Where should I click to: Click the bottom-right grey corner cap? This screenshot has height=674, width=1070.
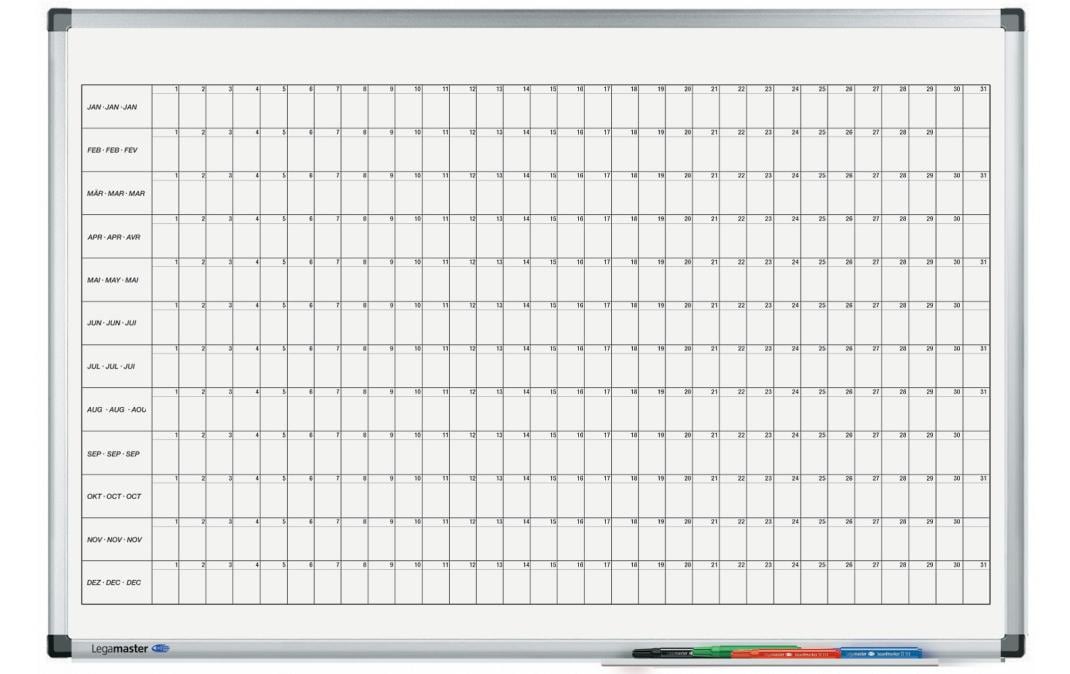pyautogui.click(x=1012, y=646)
